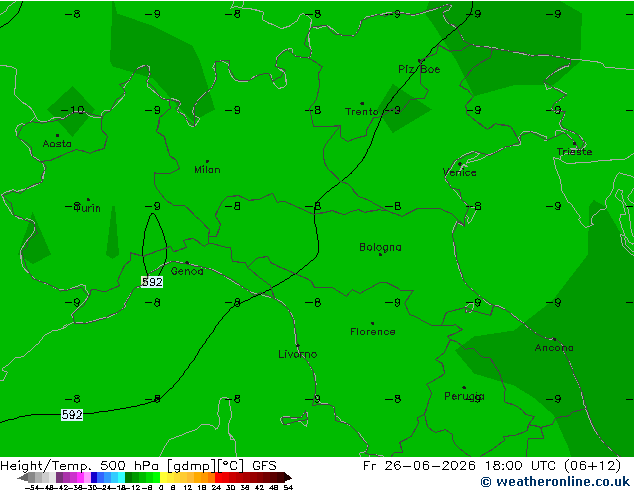Click the Venice city label
Image resolution: width=634 pixels, height=490 pixels.
[460, 173]
